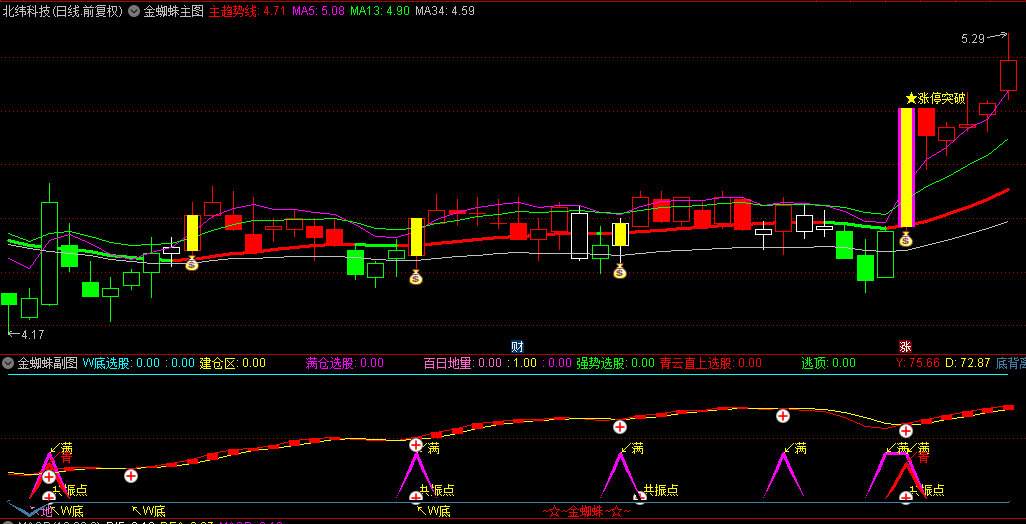Click the plus circle above the 逃顶 peak
1026x524 pixels.
tap(783, 415)
